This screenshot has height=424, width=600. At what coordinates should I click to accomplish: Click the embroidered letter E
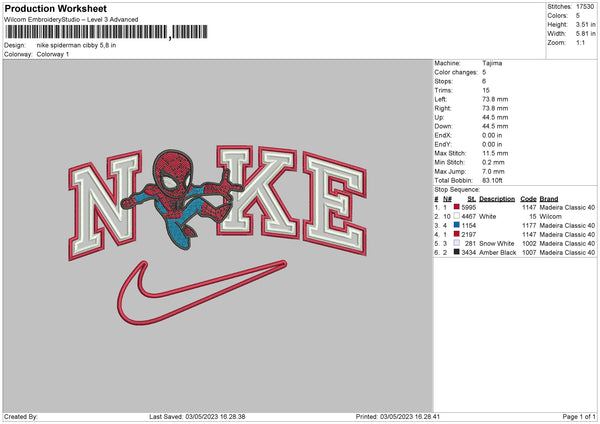[334, 203]
